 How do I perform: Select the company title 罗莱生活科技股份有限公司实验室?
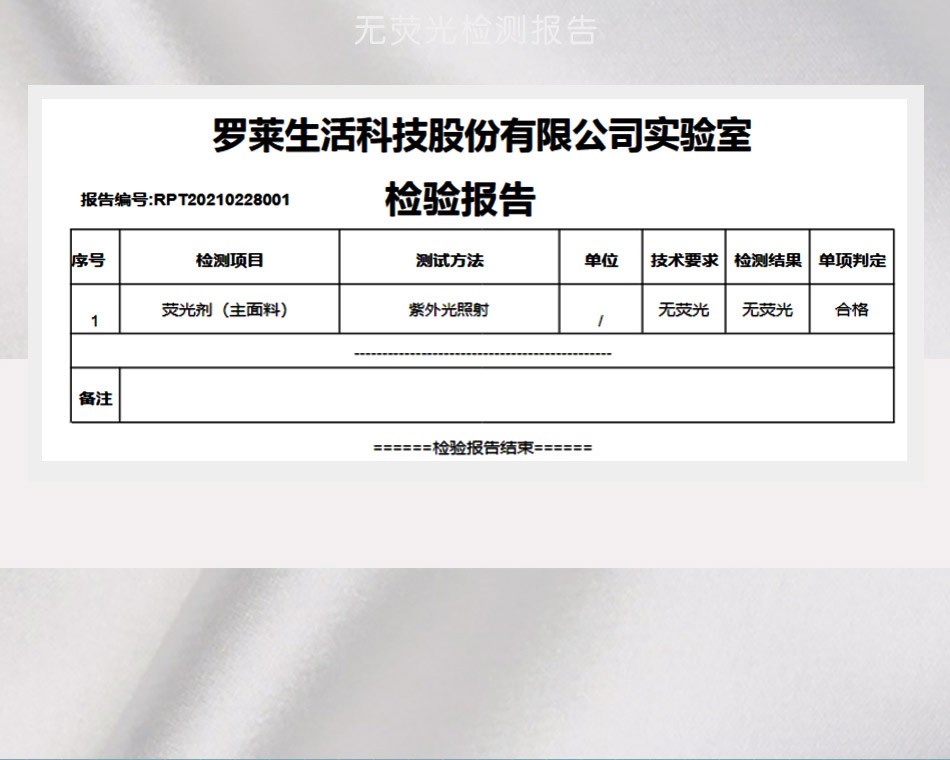(x=482, y=135)
